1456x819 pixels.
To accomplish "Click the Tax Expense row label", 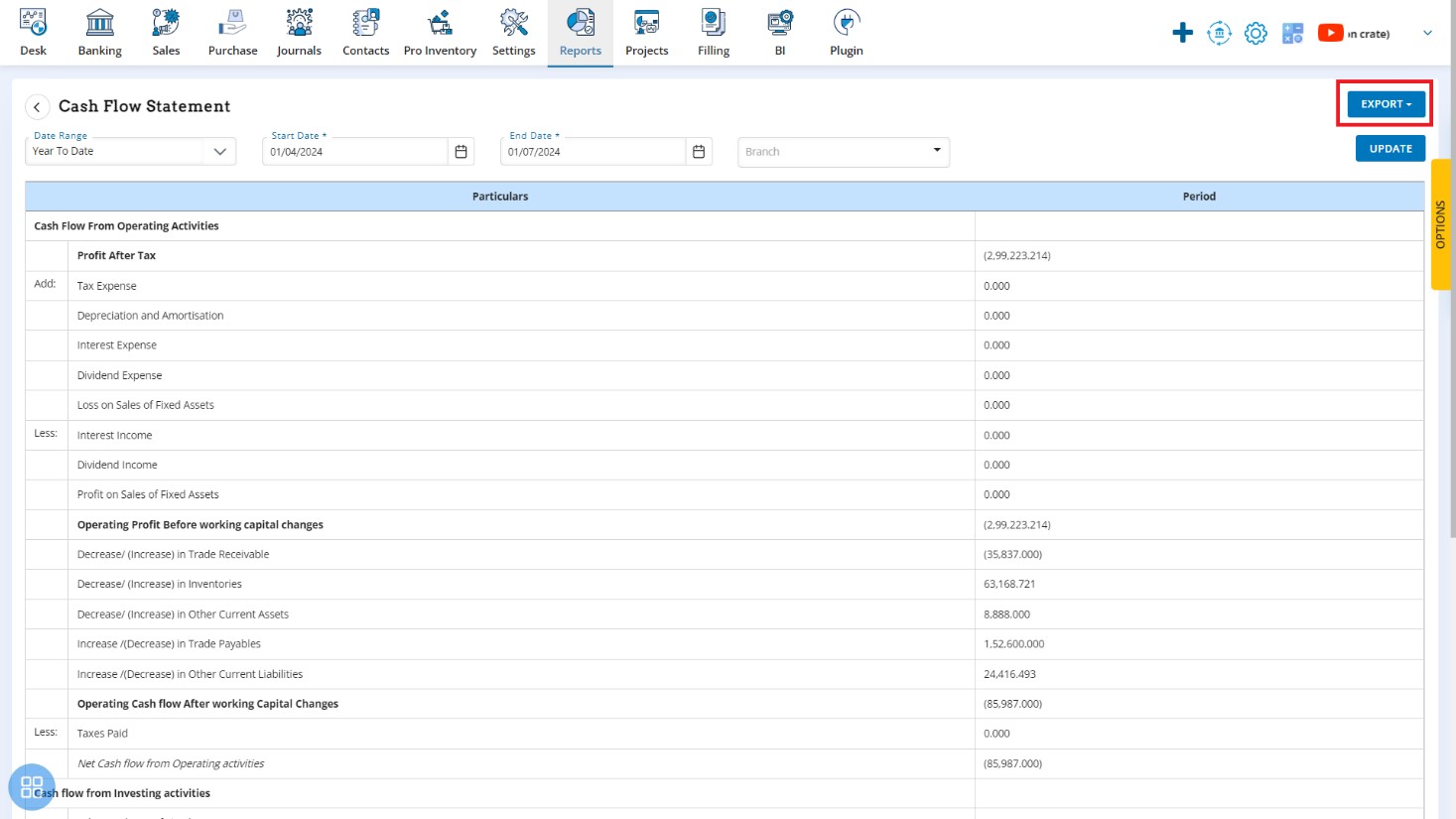I will pos(107,286).
